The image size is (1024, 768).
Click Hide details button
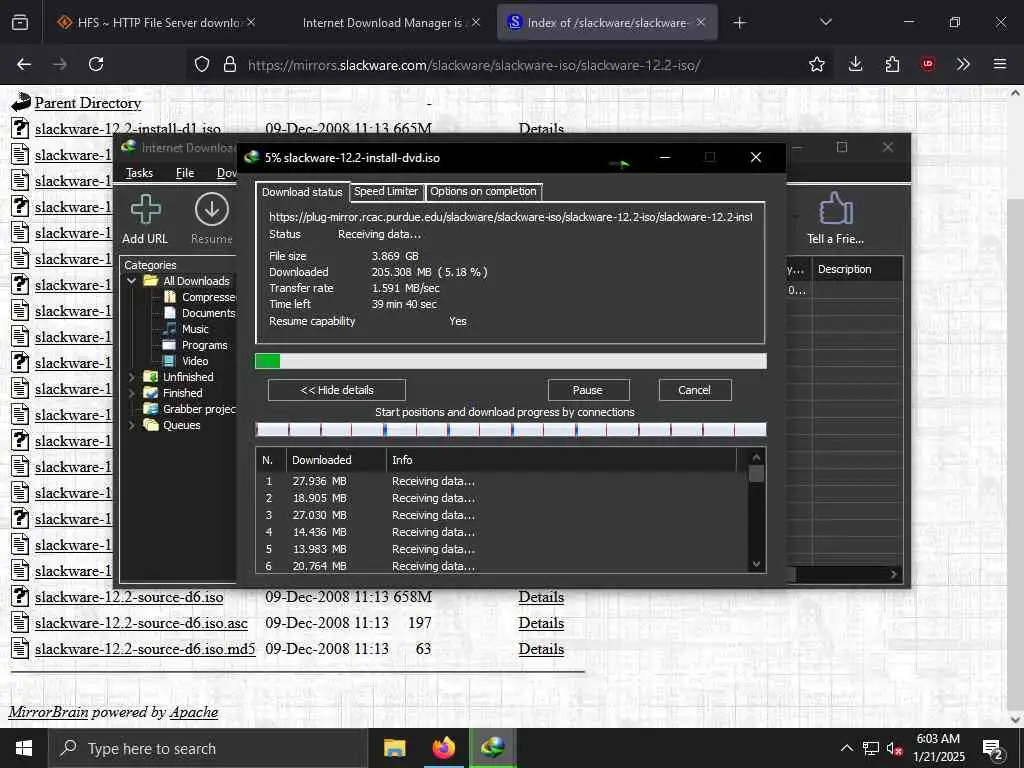337,390
